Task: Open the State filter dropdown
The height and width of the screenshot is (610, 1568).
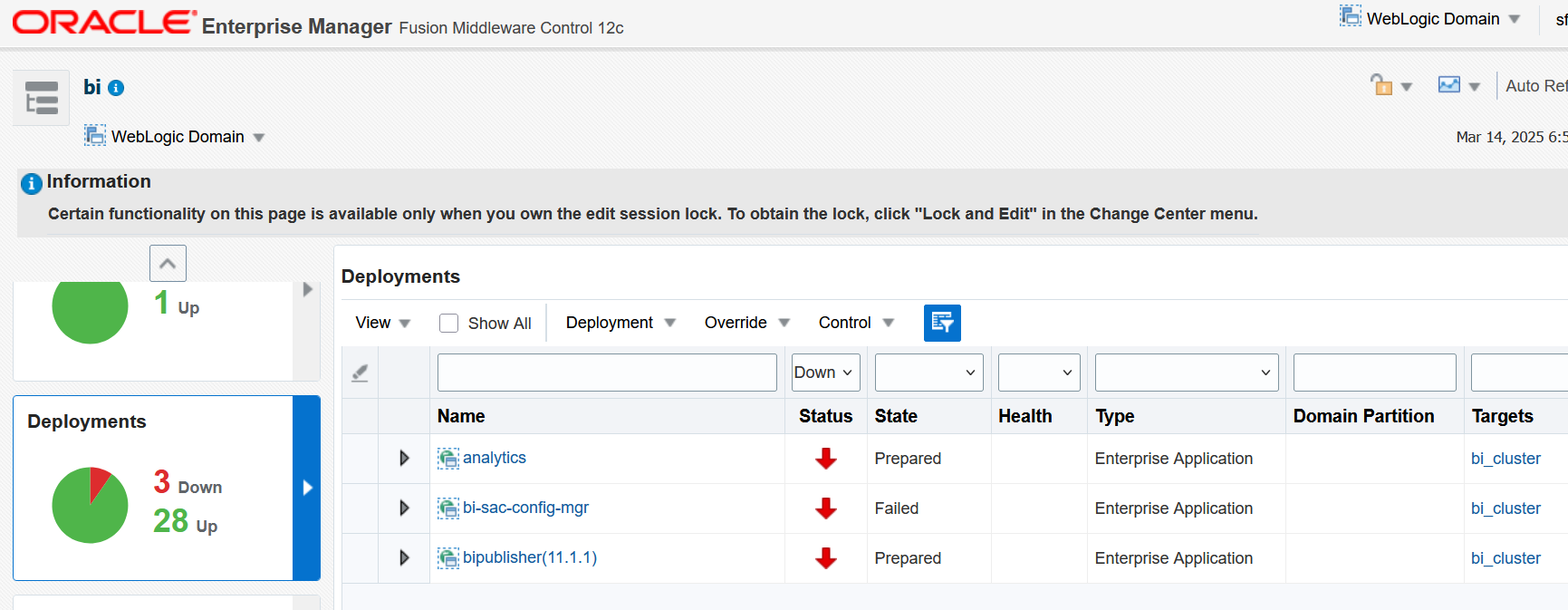Action: [x=929, y=373]
